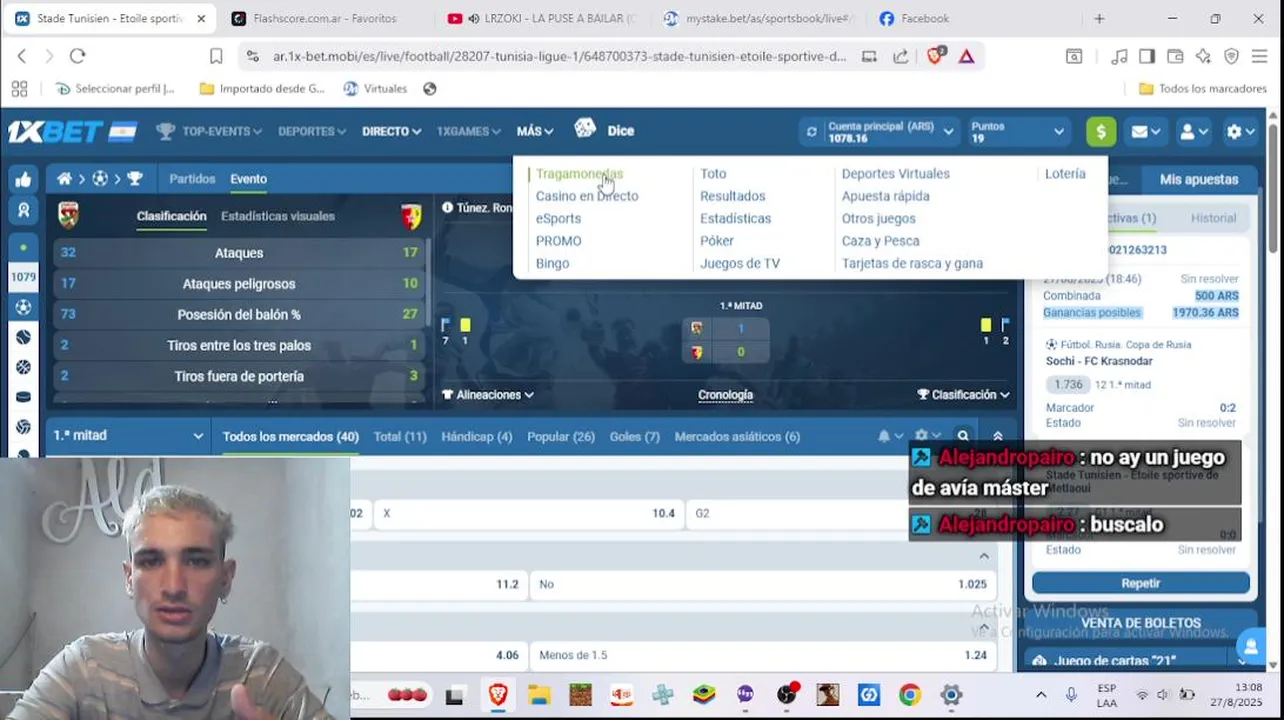This screenshot has width=1284, height=720.
Task: Open Brave browser from taskbar
Action: click(x=498, y=694)
